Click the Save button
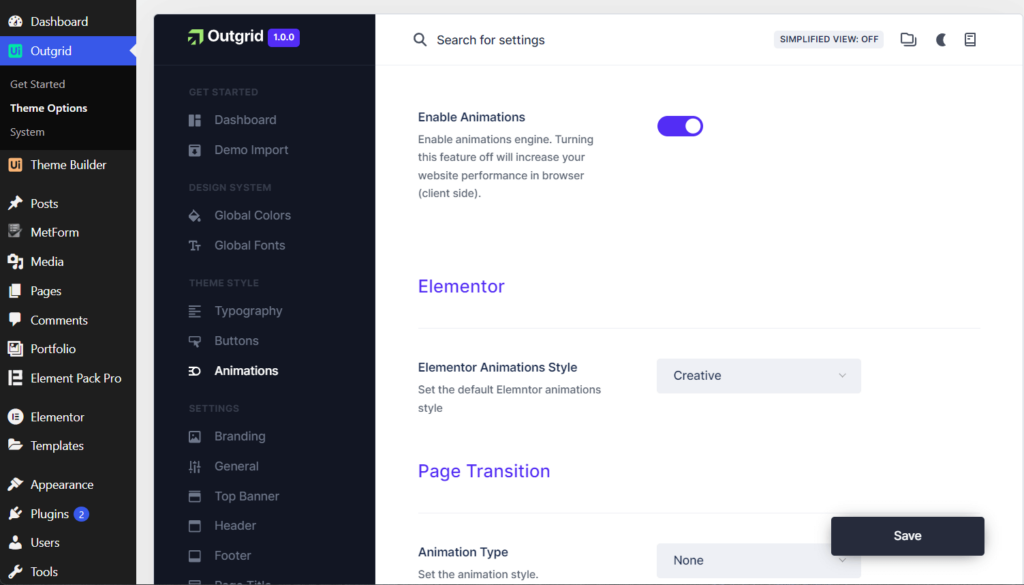Image resolution: width=1024 pixels, height=585 pixels. [907, 536]
